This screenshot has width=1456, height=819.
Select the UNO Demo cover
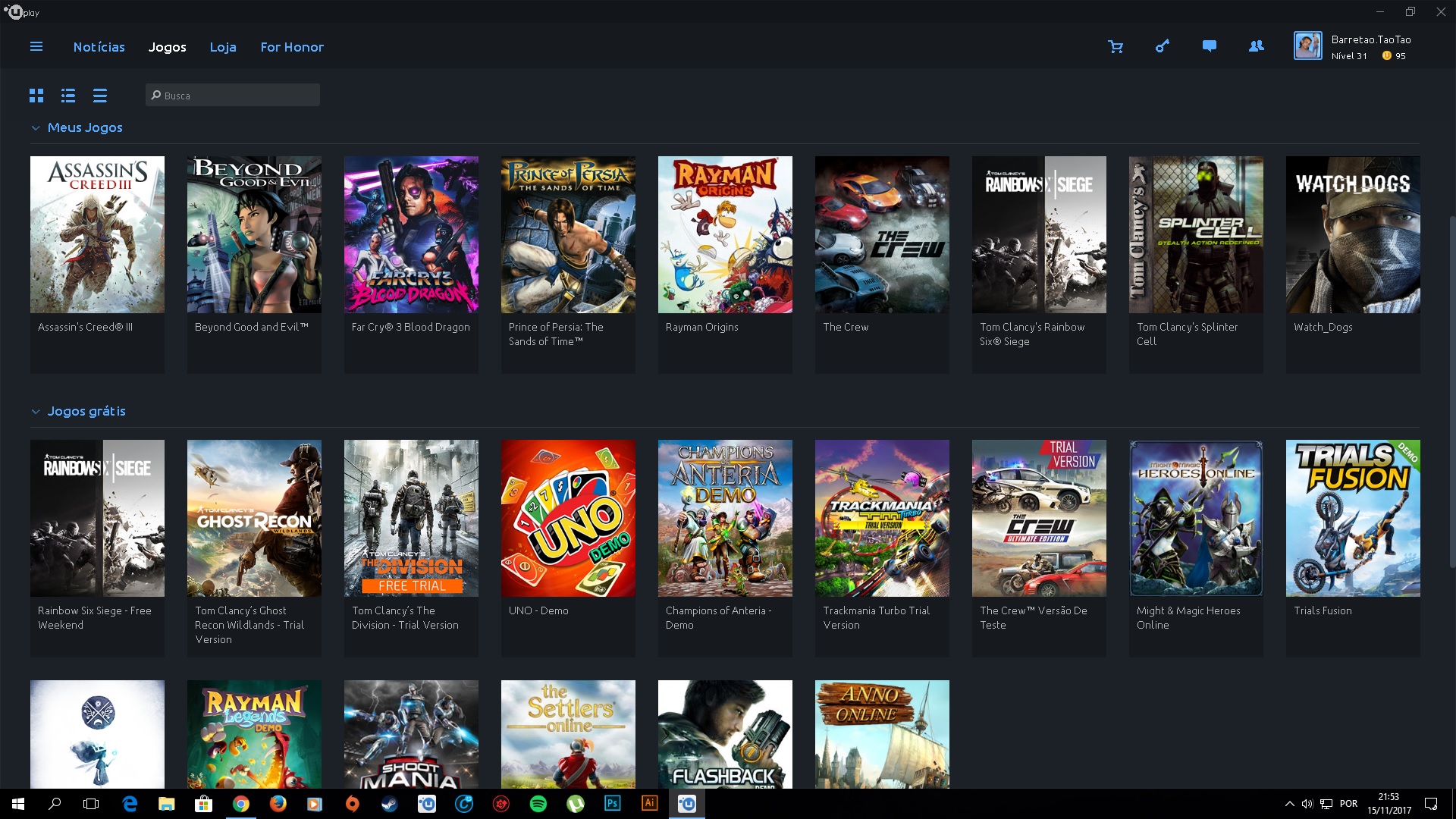pyautogui.click(x=568, y=518)
